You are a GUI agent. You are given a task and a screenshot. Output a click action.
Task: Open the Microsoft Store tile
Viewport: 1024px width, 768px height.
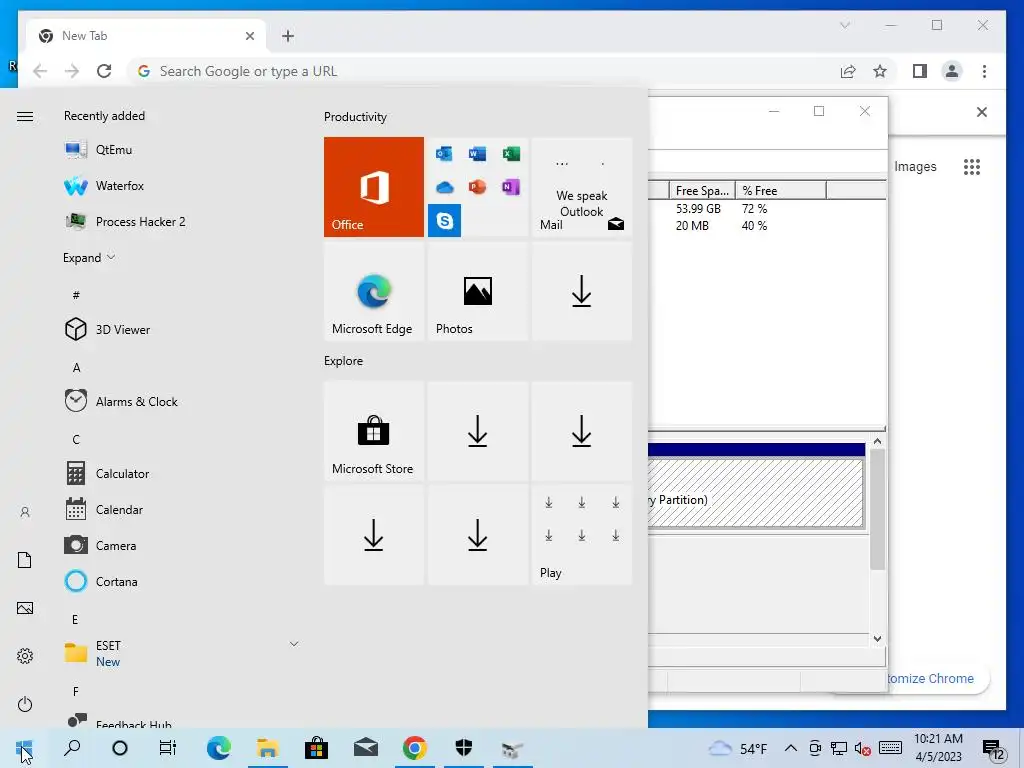pyautogui.click(x=374, y=431)
